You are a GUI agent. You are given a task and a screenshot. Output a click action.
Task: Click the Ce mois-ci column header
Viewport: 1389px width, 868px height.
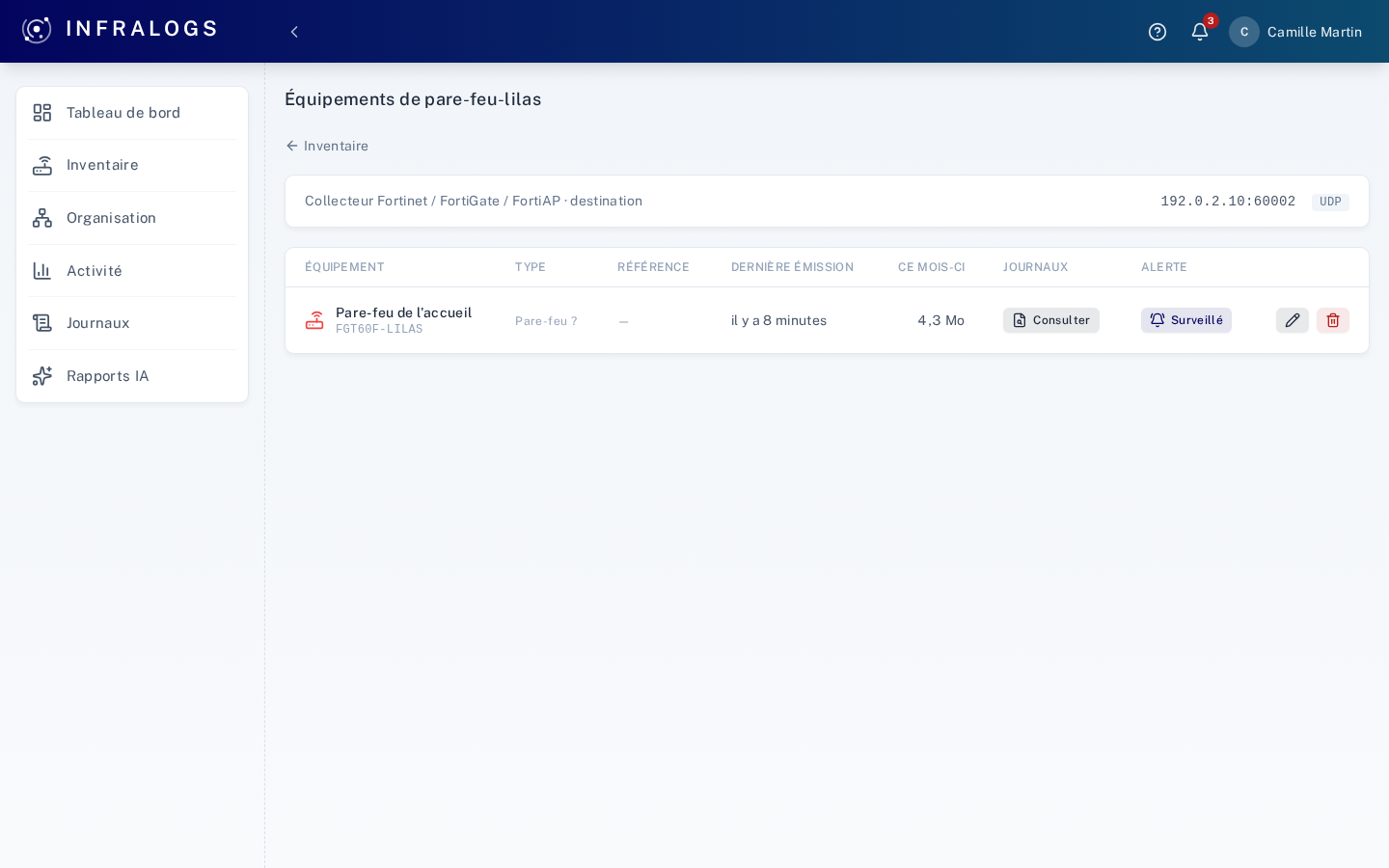pyautogui.click(x=931, y=267)
